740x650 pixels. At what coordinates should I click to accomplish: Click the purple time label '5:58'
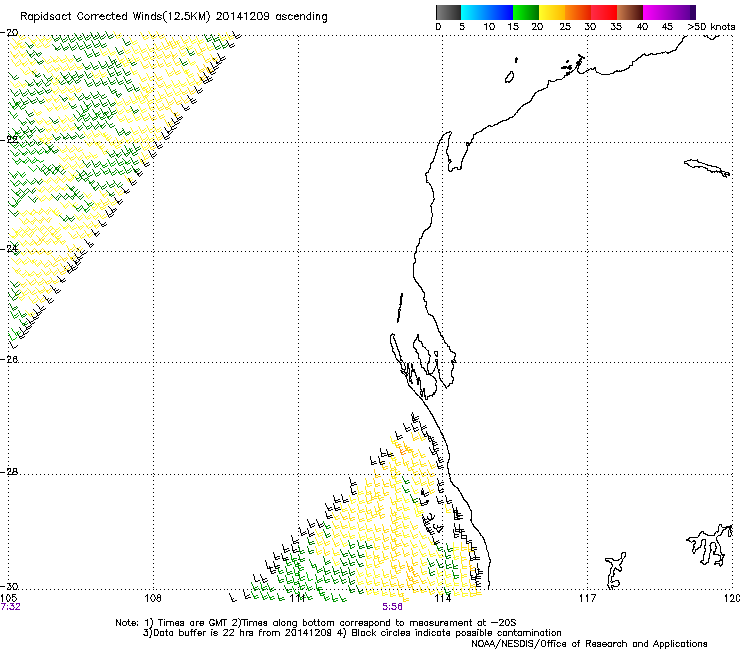tap(392, 607)
